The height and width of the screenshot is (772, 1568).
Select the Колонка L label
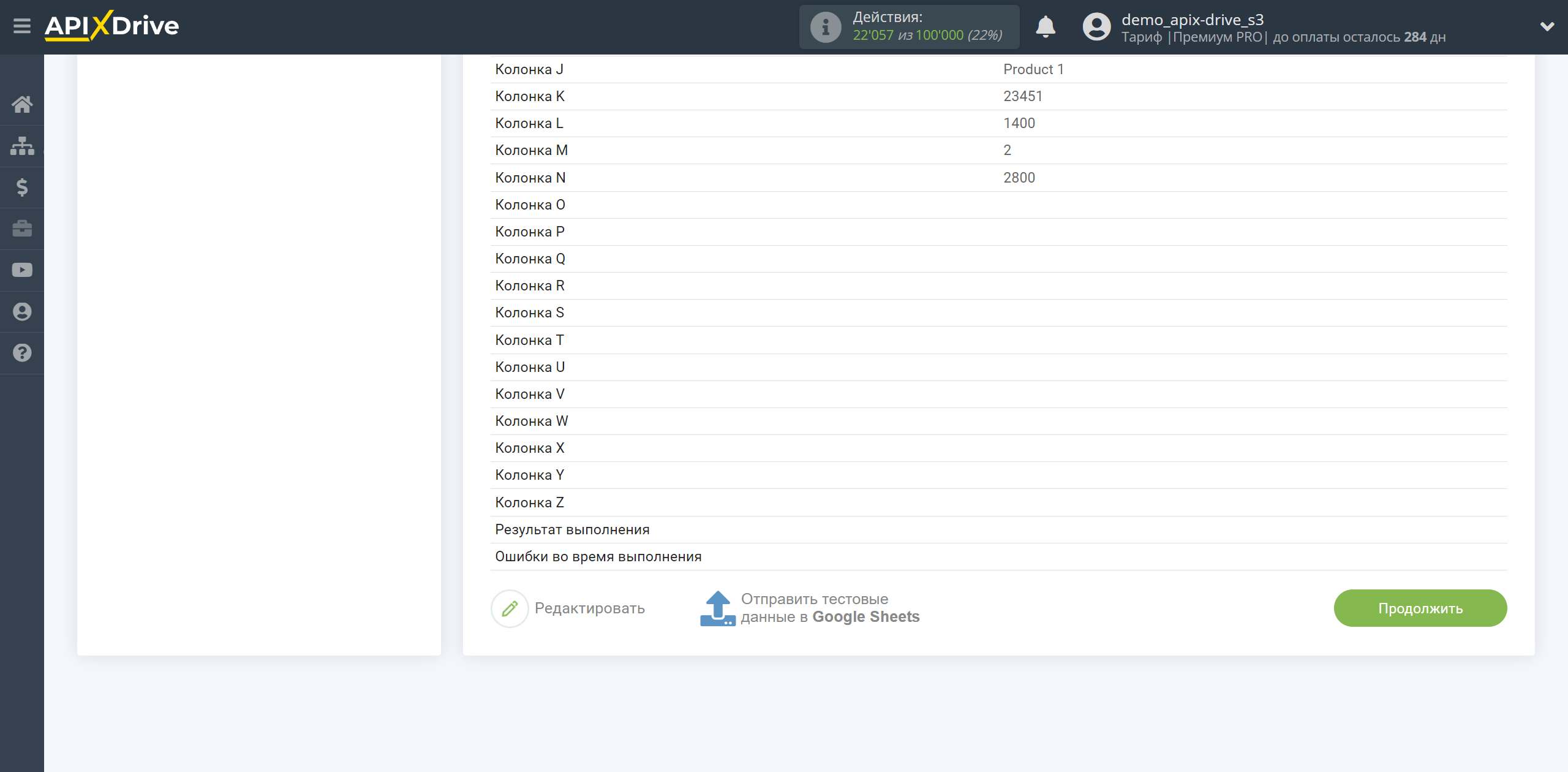click(529, 123)
